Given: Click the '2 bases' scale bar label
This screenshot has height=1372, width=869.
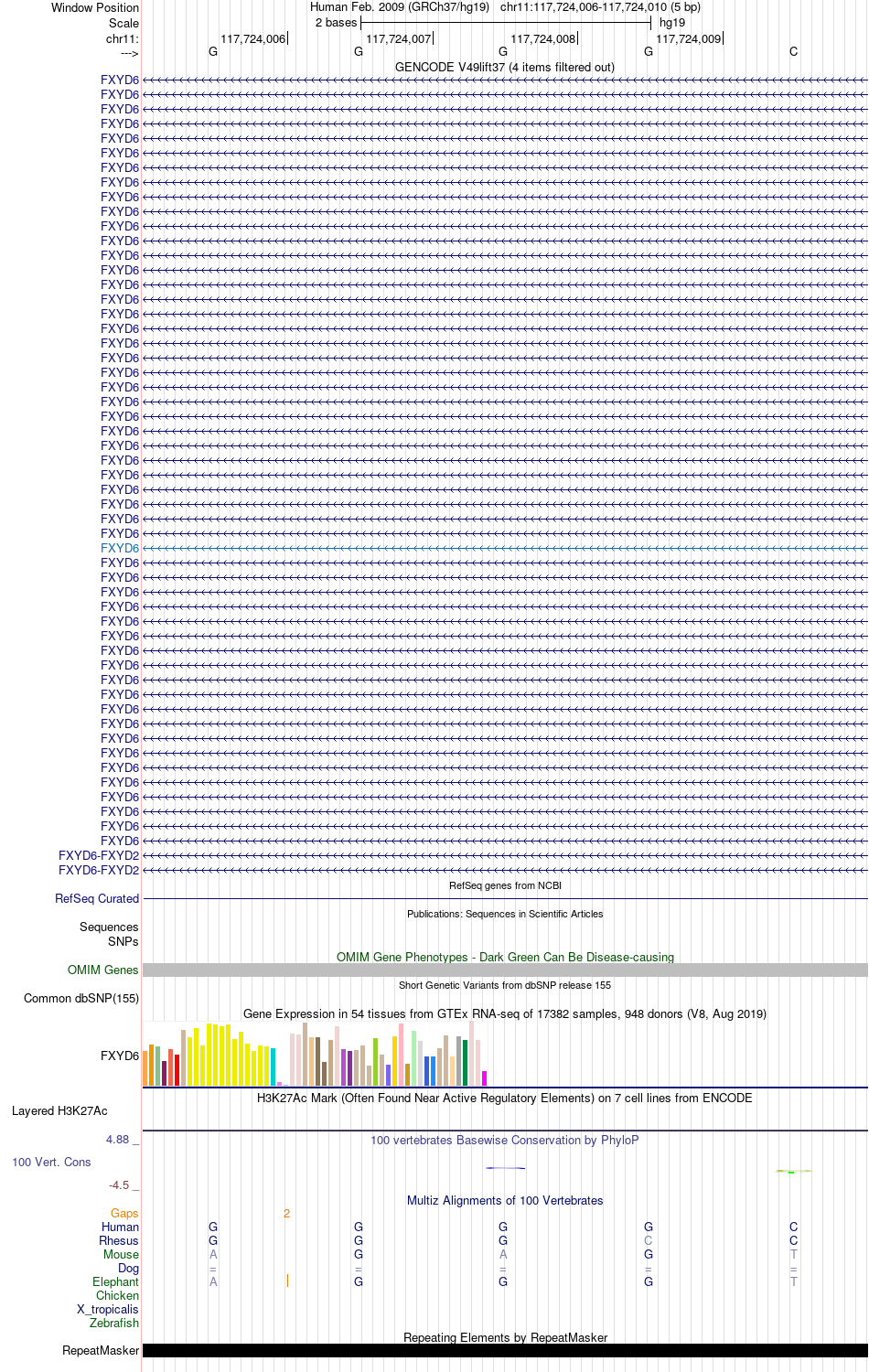Looking at the screenshot, I should click(336, 23).
